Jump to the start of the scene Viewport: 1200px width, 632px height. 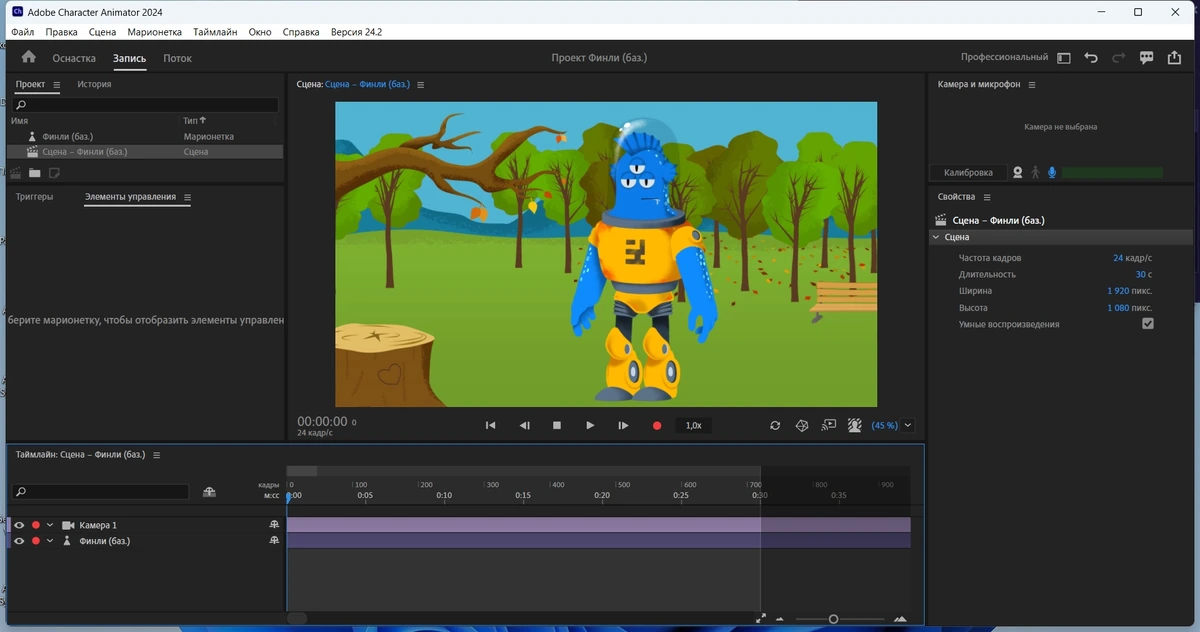[x=490, y=425]
